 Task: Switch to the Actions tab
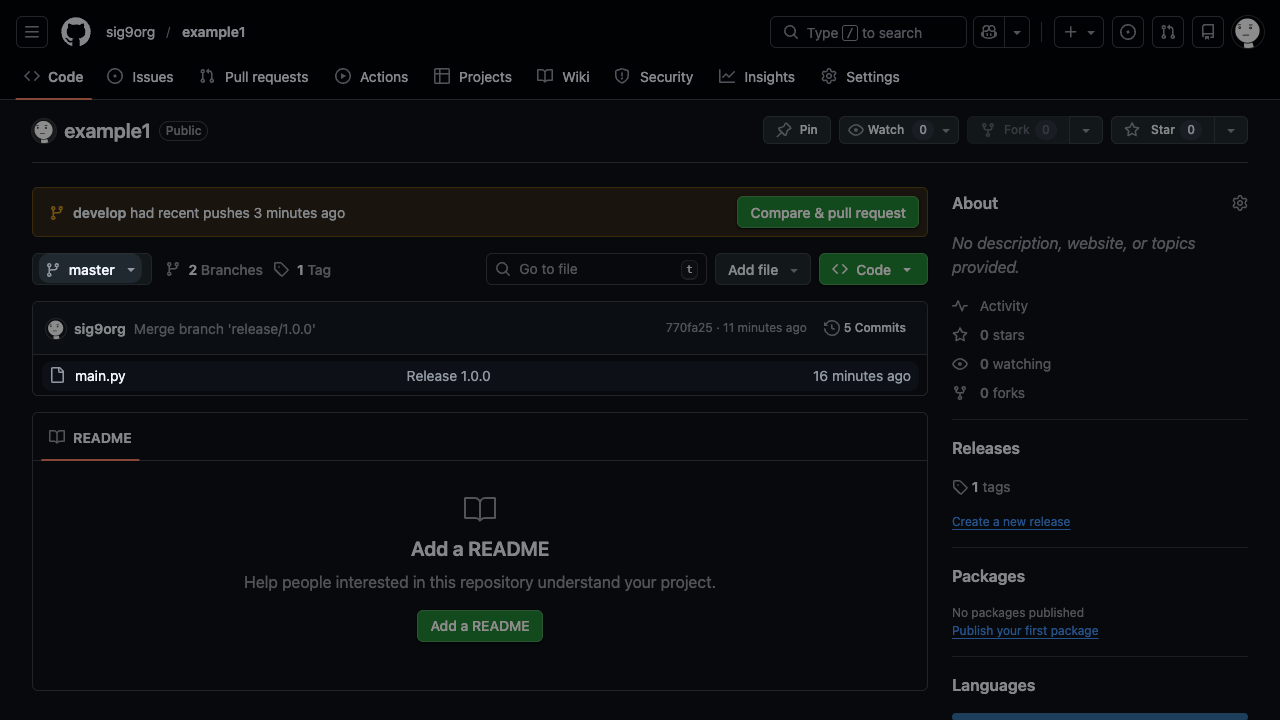pos(372,77)
